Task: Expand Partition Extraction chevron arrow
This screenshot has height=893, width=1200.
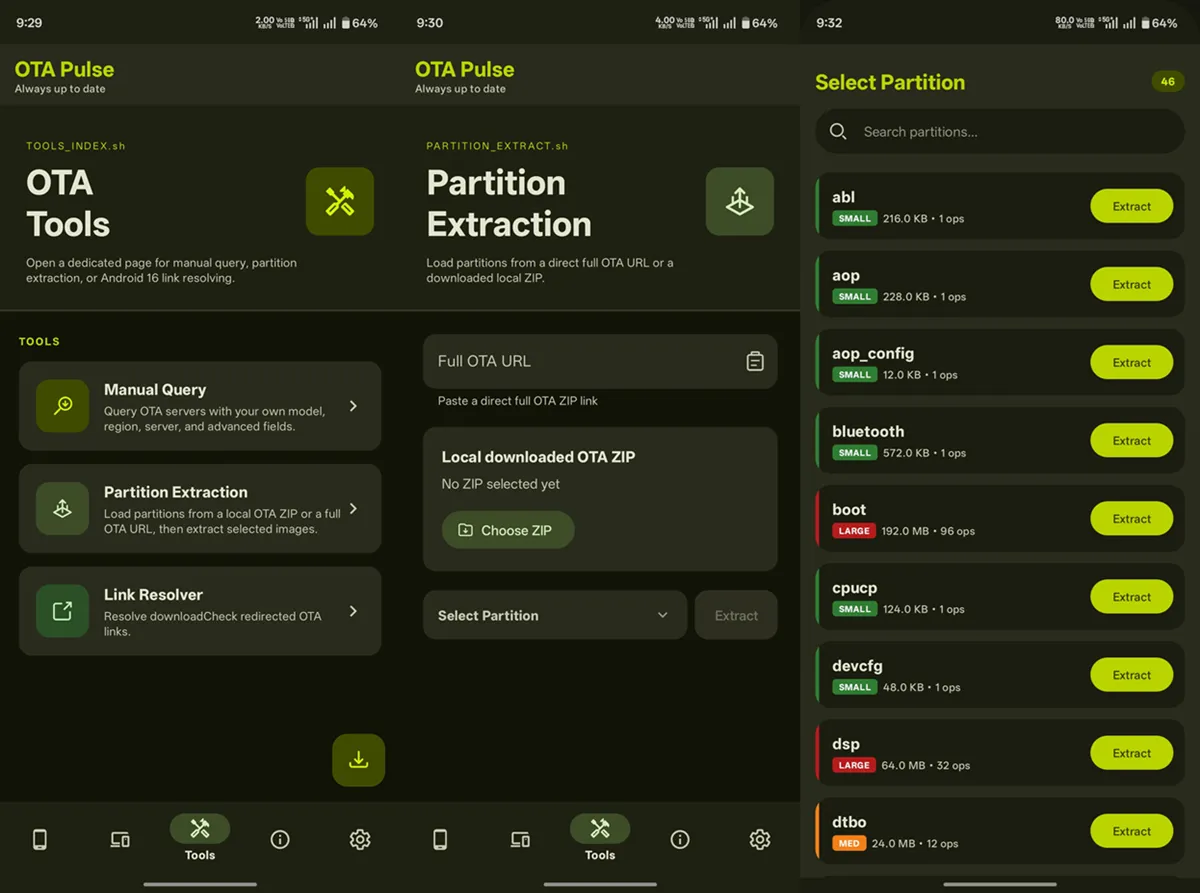Action: point(353,508)
